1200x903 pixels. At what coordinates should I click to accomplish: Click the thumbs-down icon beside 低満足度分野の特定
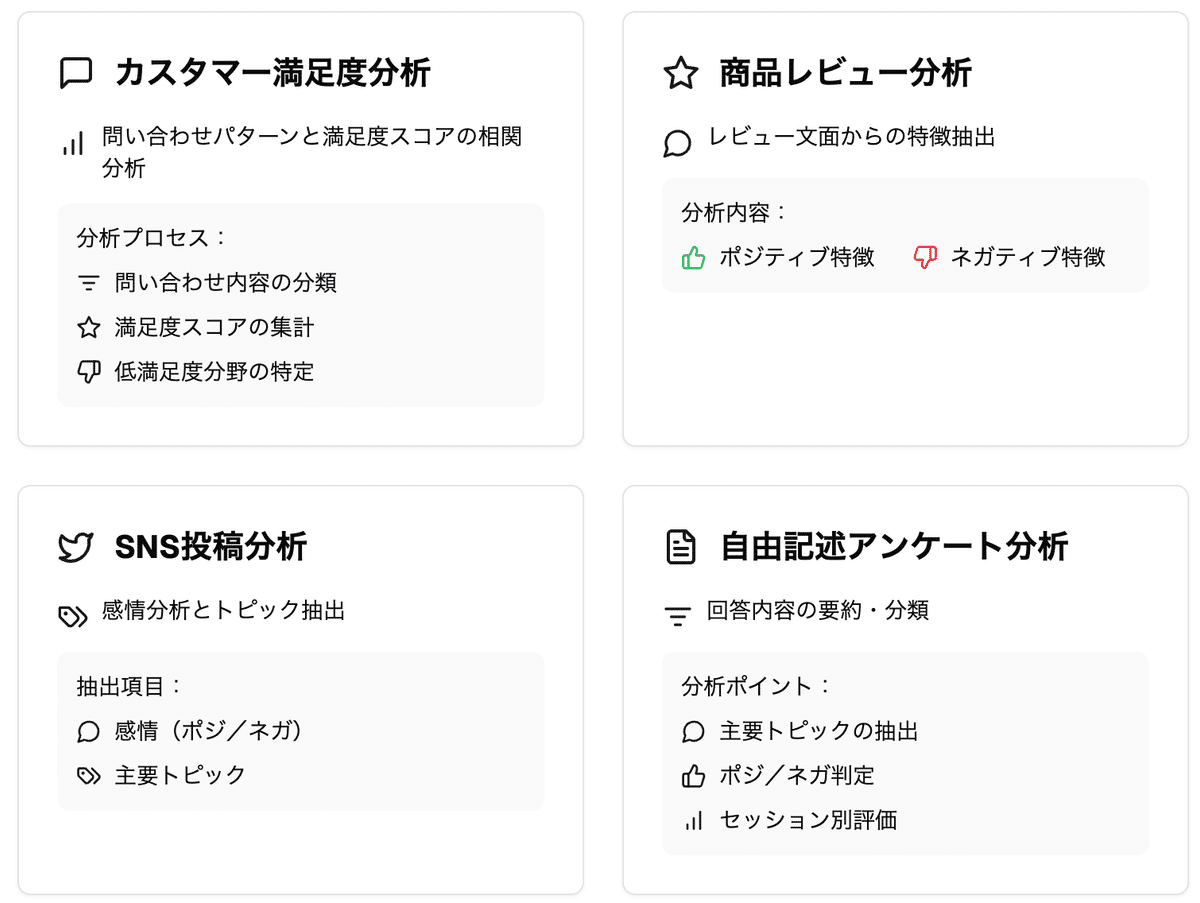coord(89,372)
